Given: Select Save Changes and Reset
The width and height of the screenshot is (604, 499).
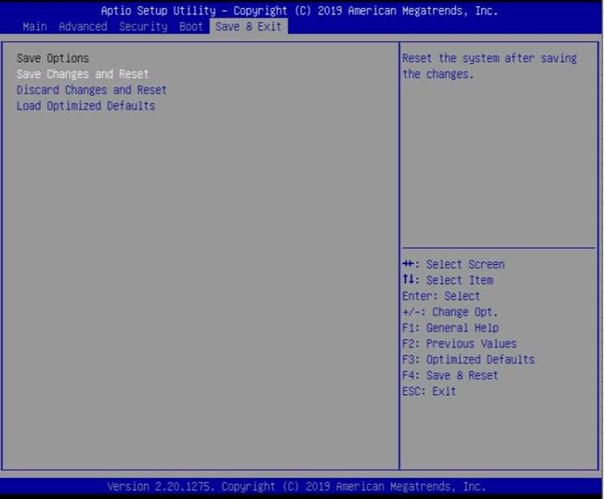Looking at the screenshot, I should [83, 74].
